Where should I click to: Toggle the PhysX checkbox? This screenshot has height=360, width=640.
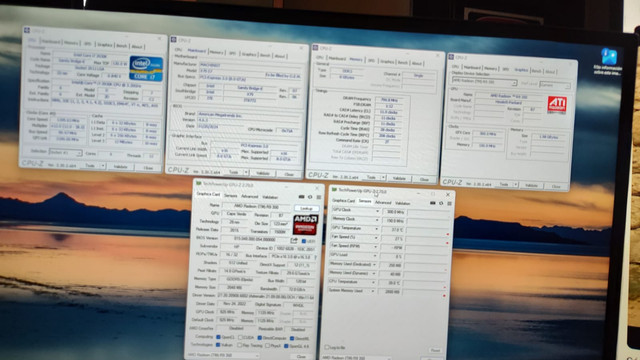click(x=267, y=346)
